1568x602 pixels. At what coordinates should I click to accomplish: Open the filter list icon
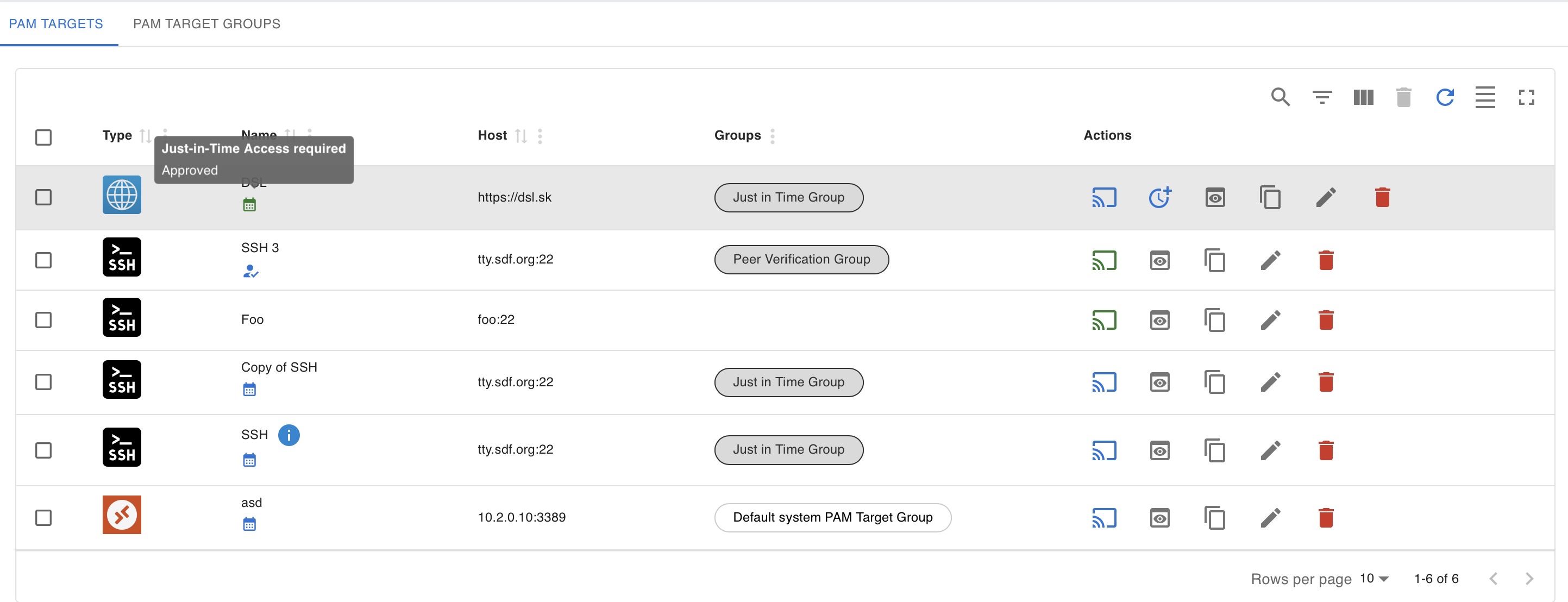tap(1321, 97)
